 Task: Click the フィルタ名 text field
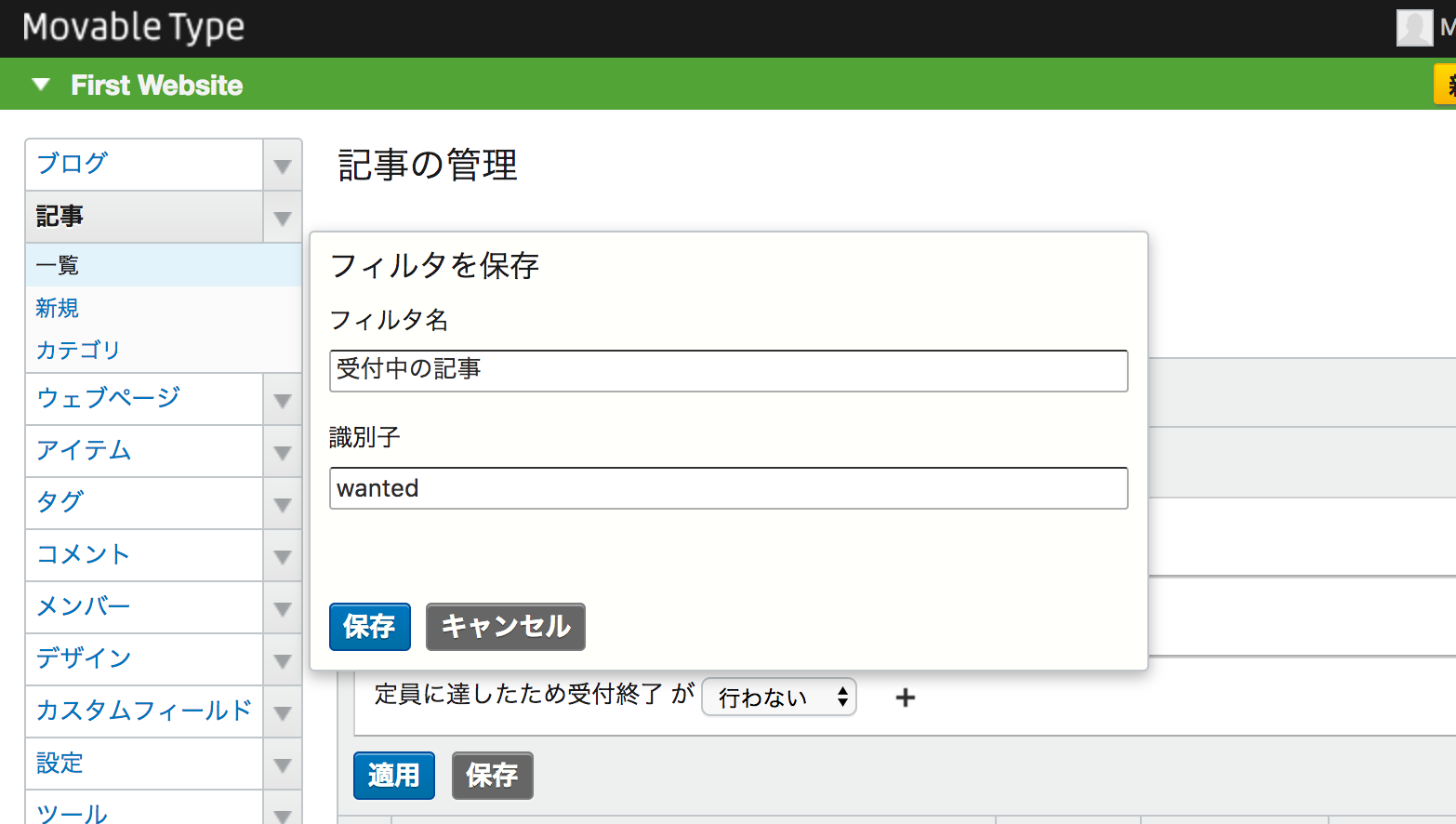[x=728, y=370]
